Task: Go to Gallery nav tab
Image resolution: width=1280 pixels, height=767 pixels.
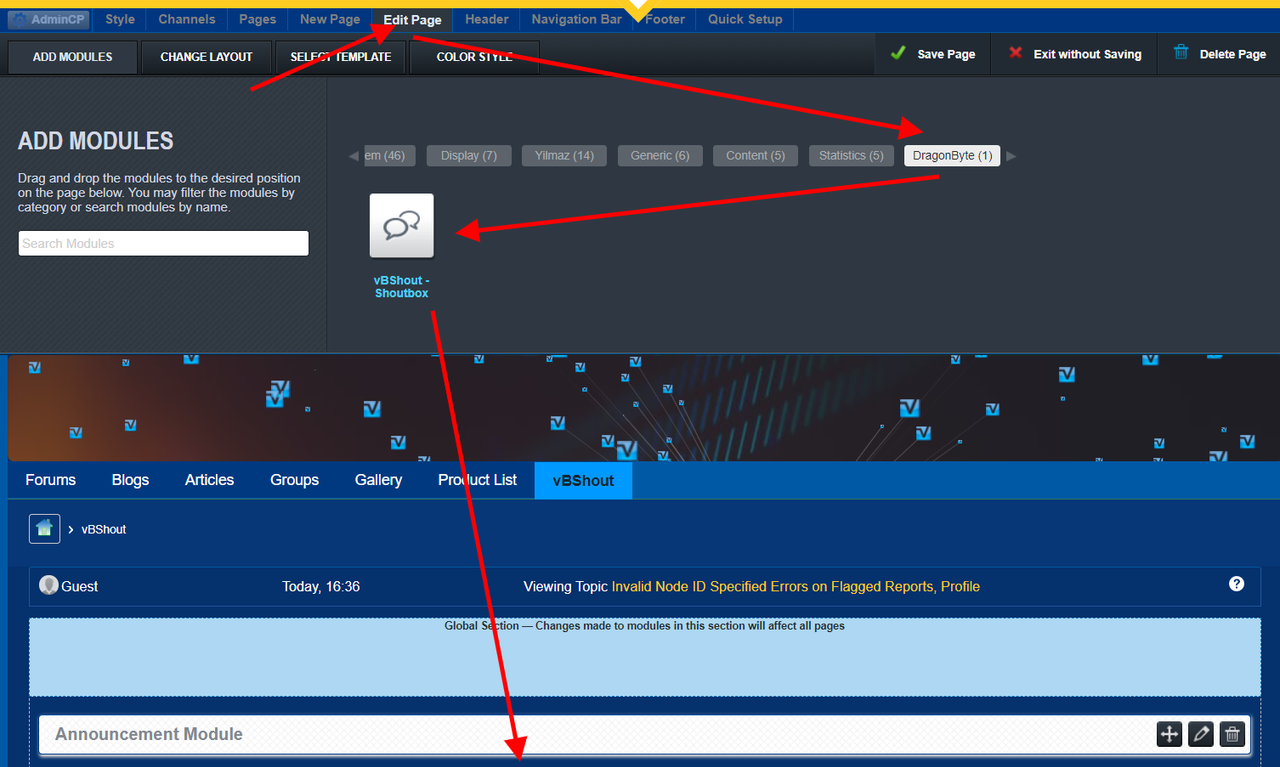Action: pyautogui.click(x=378, y=480)
